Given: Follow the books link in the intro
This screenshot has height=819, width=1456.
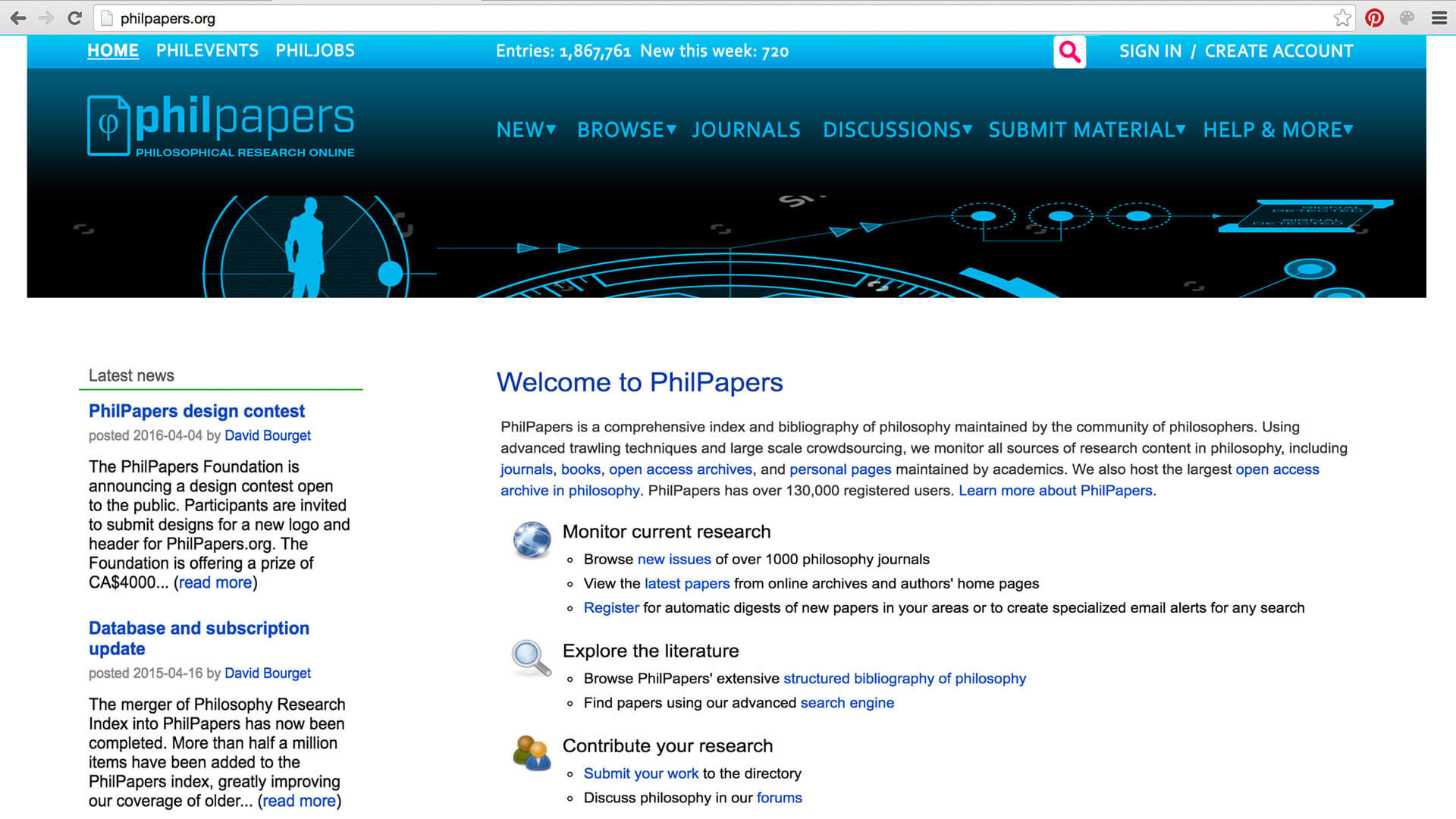Looking at the screenshot, I should coord(581,469).
